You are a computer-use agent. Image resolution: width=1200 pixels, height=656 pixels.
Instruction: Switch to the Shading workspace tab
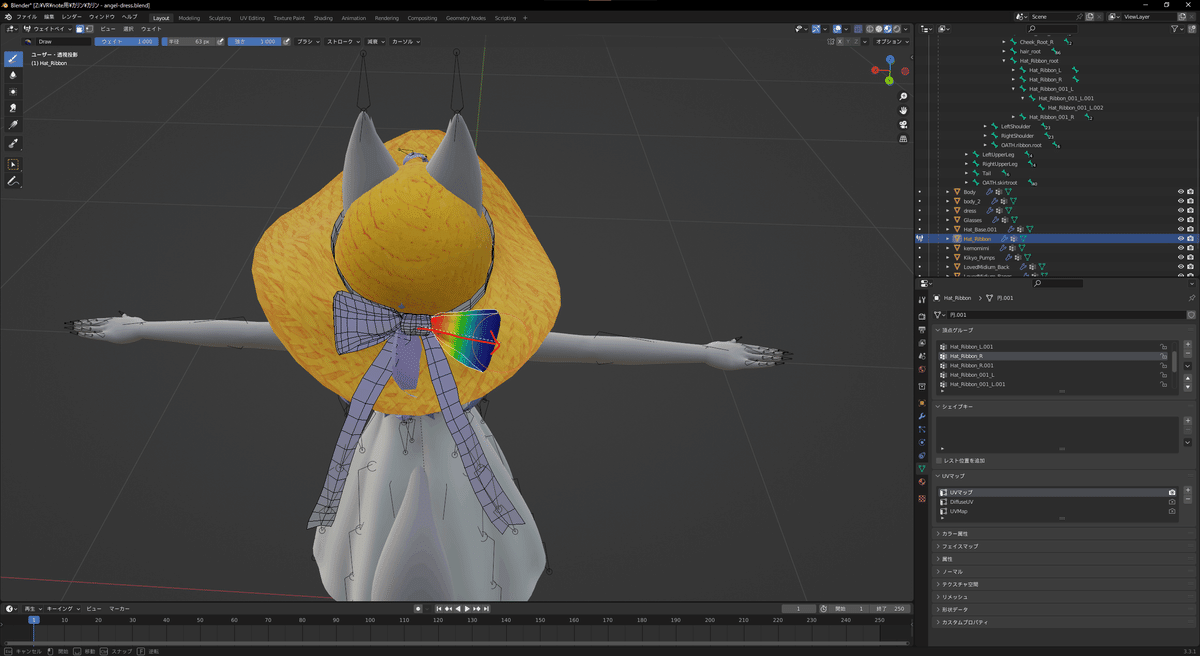coord(323,17)
